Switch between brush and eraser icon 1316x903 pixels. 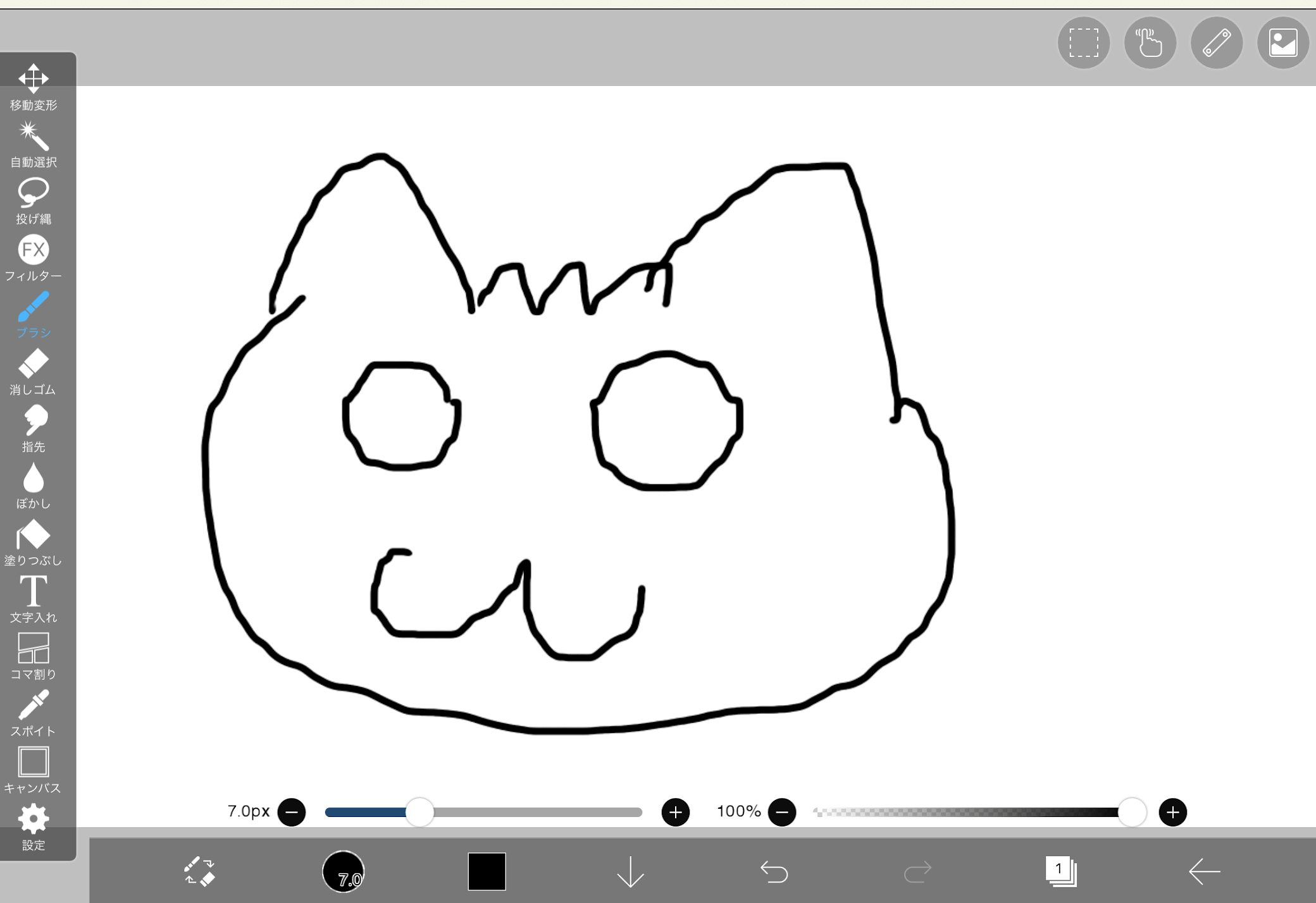(200, 871)
